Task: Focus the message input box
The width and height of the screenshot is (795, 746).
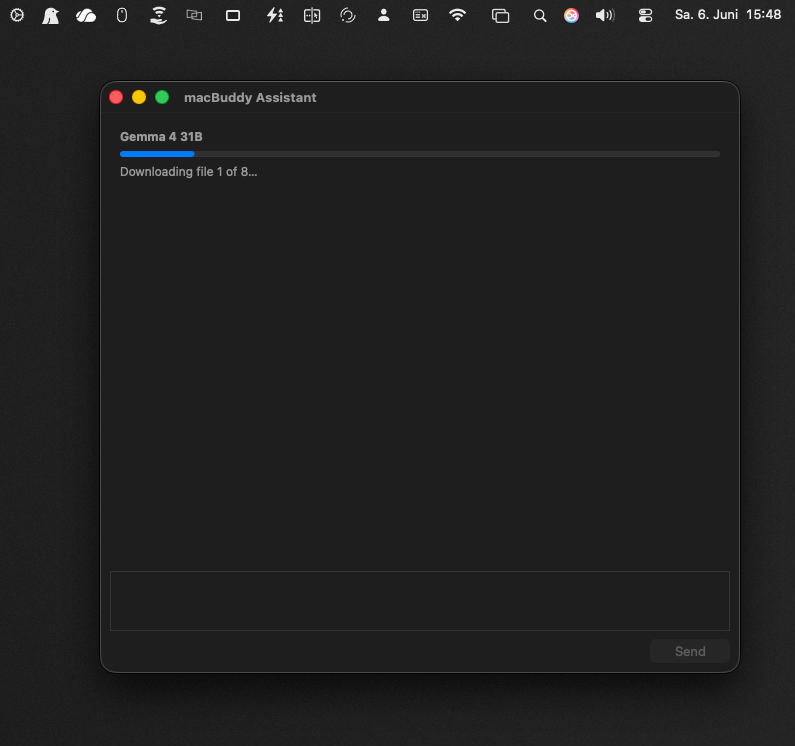Action: 420,601
